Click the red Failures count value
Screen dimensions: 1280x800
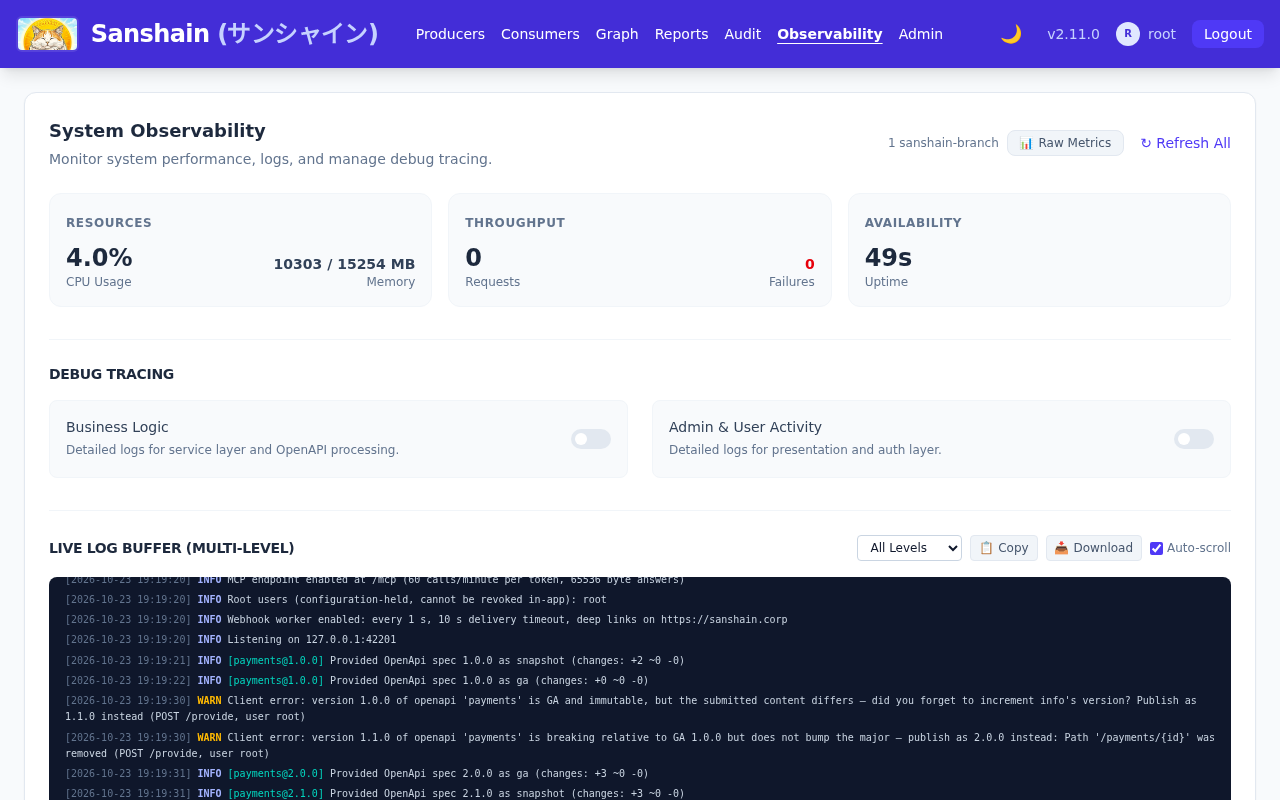pos(810,264)
